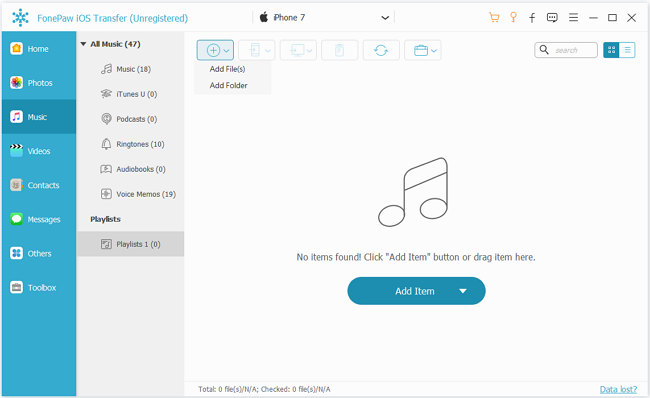
Task: Expand the Export to PC dropdown arrow
Action: (309, 51)
